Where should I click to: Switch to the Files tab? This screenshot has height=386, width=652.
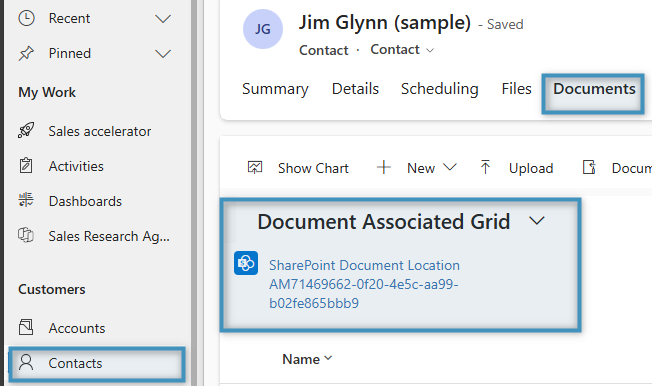click(x=516, y=89)
